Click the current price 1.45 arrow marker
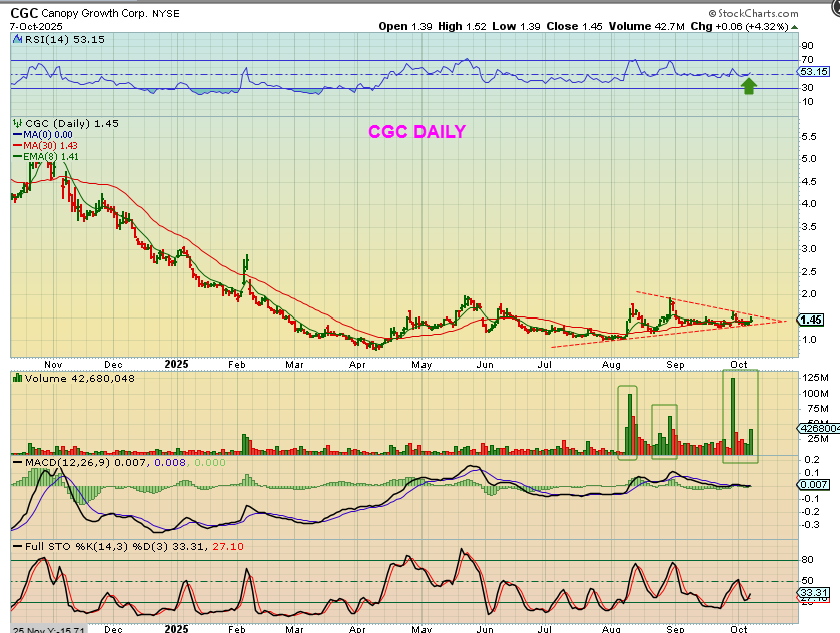Image resolution: width=840 pixels, height=633 pixels. (810, 319)
